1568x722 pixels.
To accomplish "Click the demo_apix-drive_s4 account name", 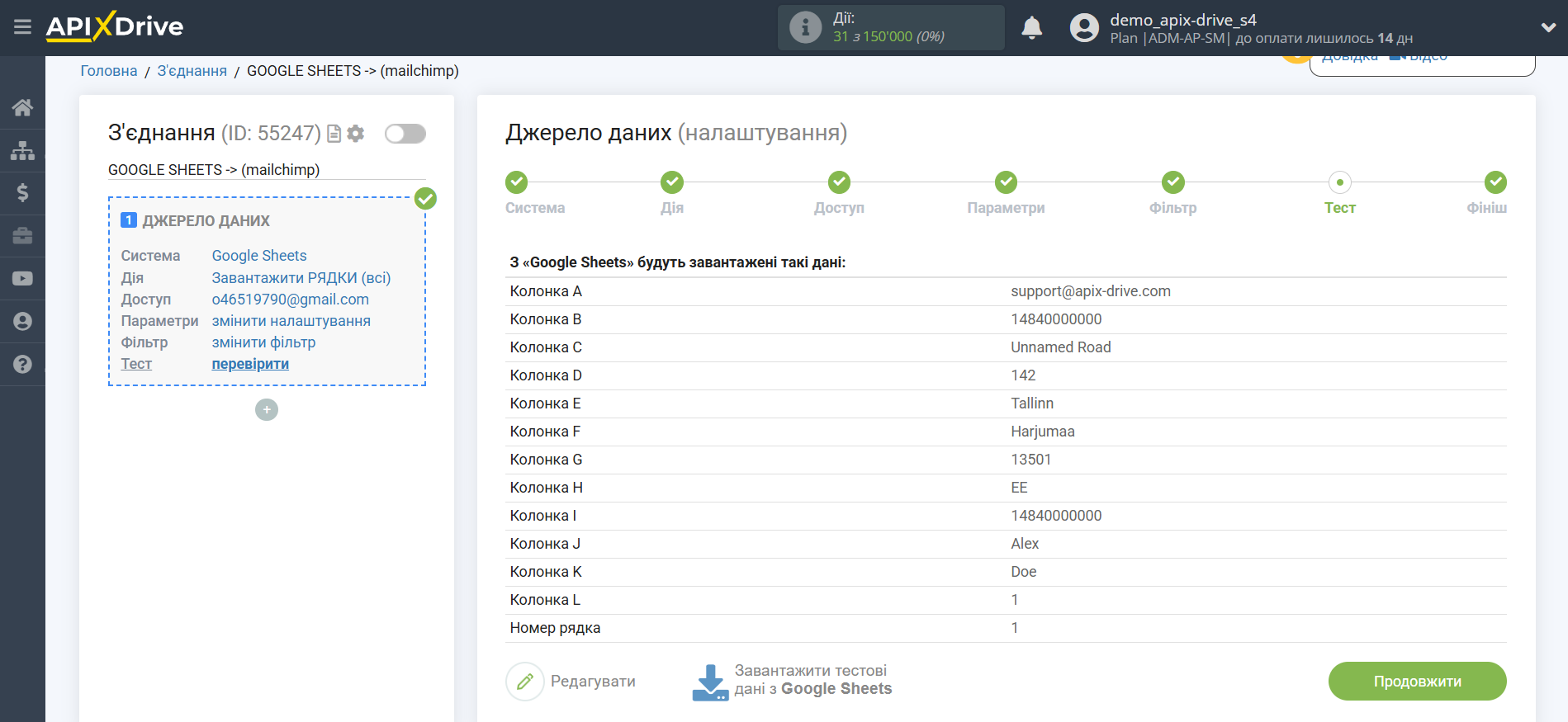I will click(x=1182, y=20).
